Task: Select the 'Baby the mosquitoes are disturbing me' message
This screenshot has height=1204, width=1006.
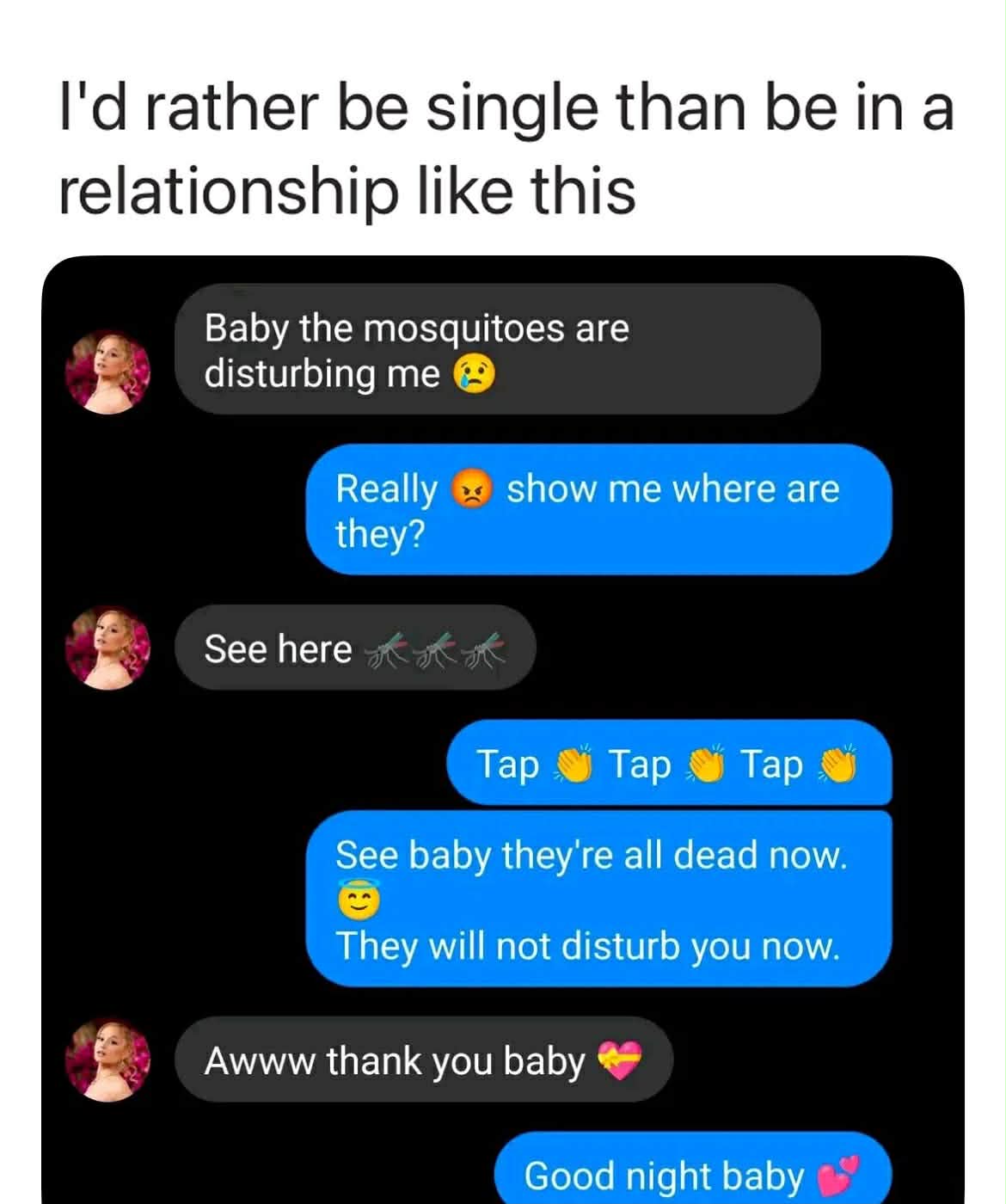Action: (x=498, y=349)
